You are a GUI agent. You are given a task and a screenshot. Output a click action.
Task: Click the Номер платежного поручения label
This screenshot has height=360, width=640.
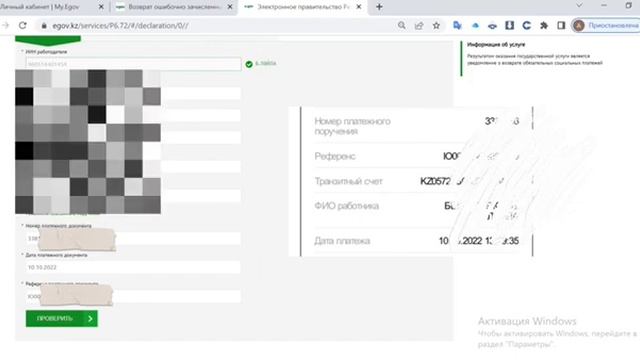pyautogui.click(x=352, y=126)
